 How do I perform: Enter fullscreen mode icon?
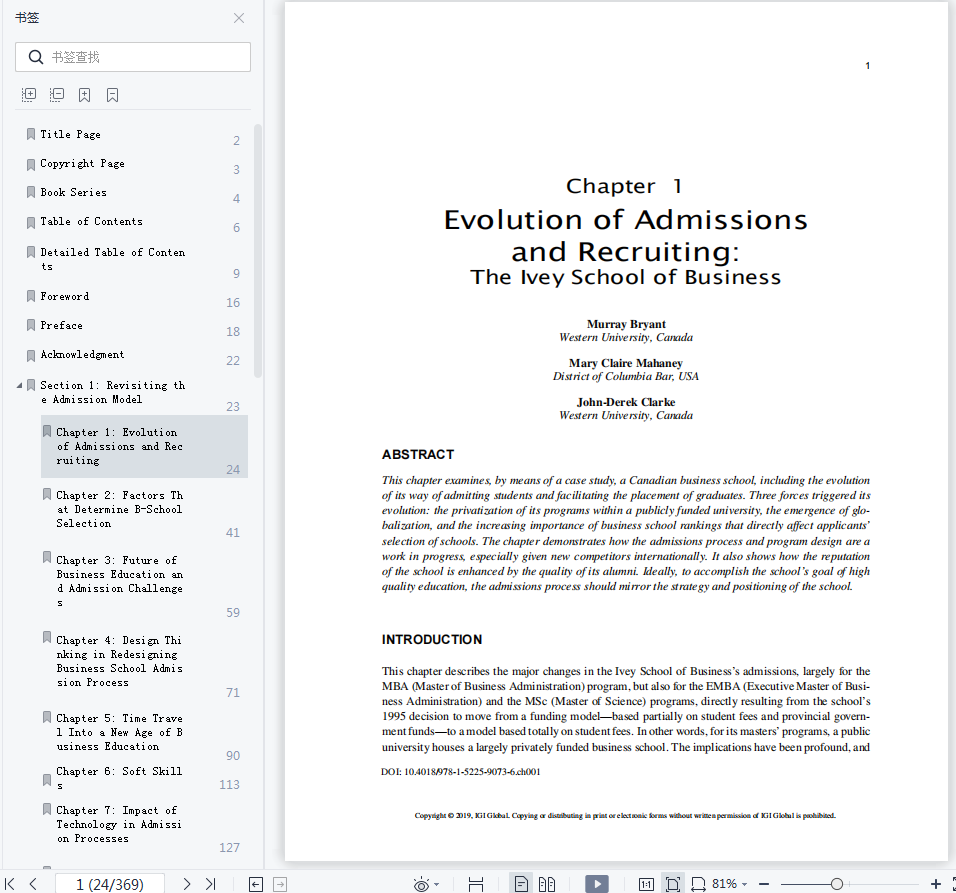point(953,884)
